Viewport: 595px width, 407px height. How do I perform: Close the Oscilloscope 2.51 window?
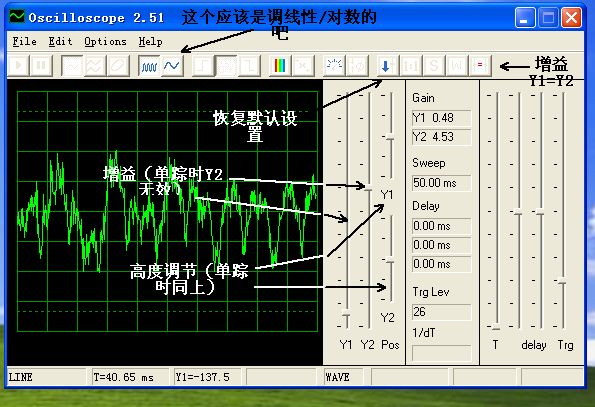[571, 17]
